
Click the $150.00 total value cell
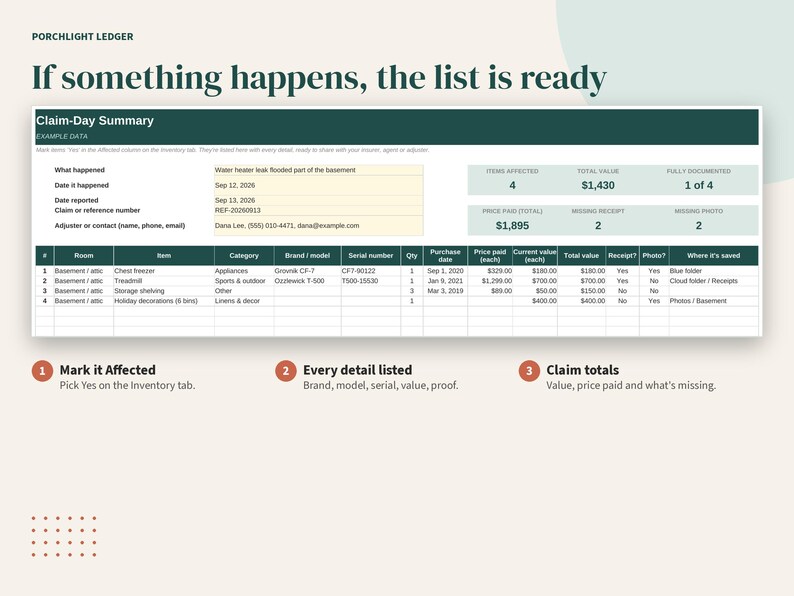(581, 291)
